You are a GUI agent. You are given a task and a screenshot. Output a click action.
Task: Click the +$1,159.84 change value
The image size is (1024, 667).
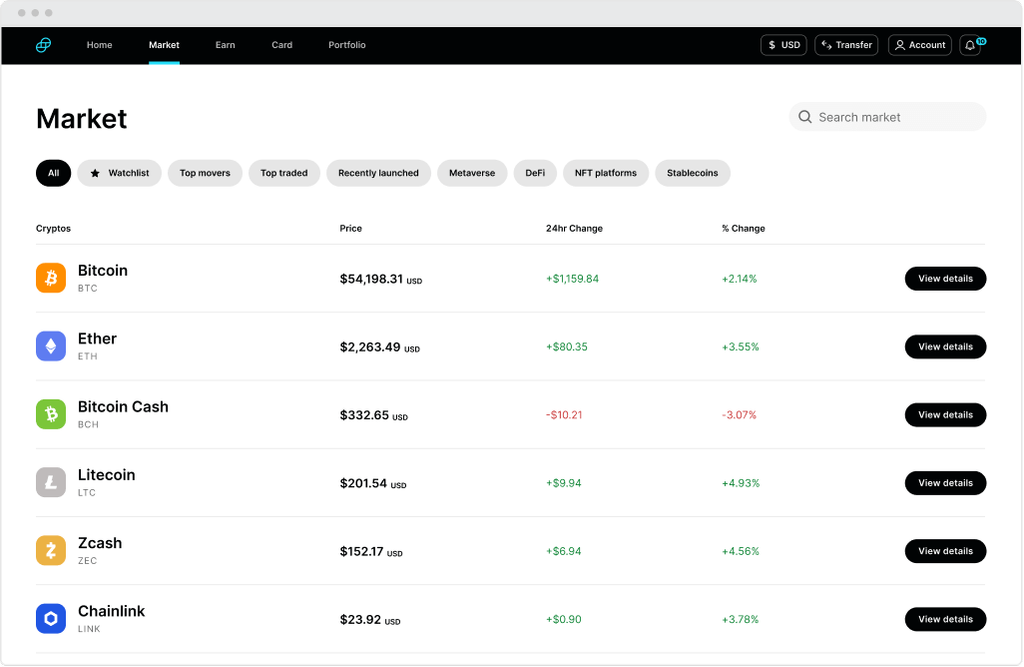[x=572, y=279]
